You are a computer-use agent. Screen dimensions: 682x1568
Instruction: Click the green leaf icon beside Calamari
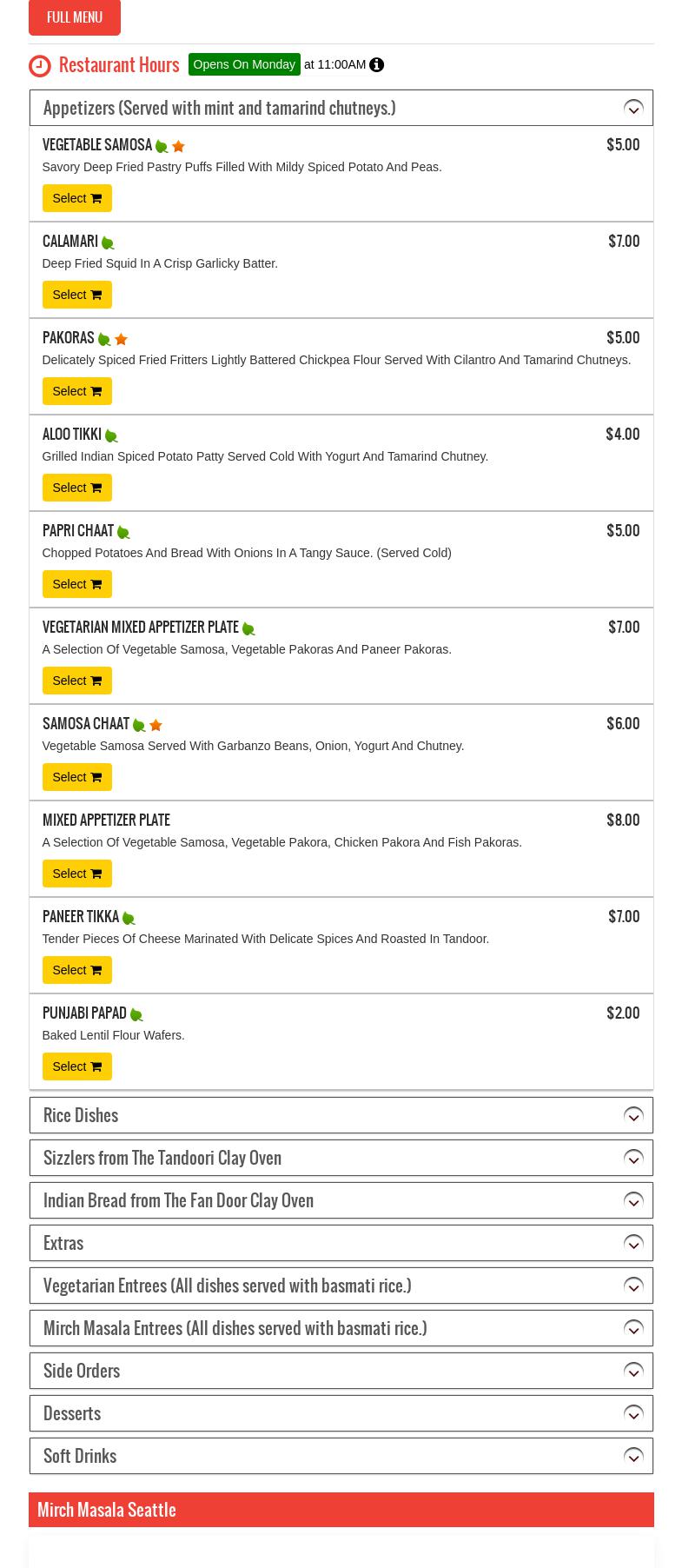(x=108, y=243)
